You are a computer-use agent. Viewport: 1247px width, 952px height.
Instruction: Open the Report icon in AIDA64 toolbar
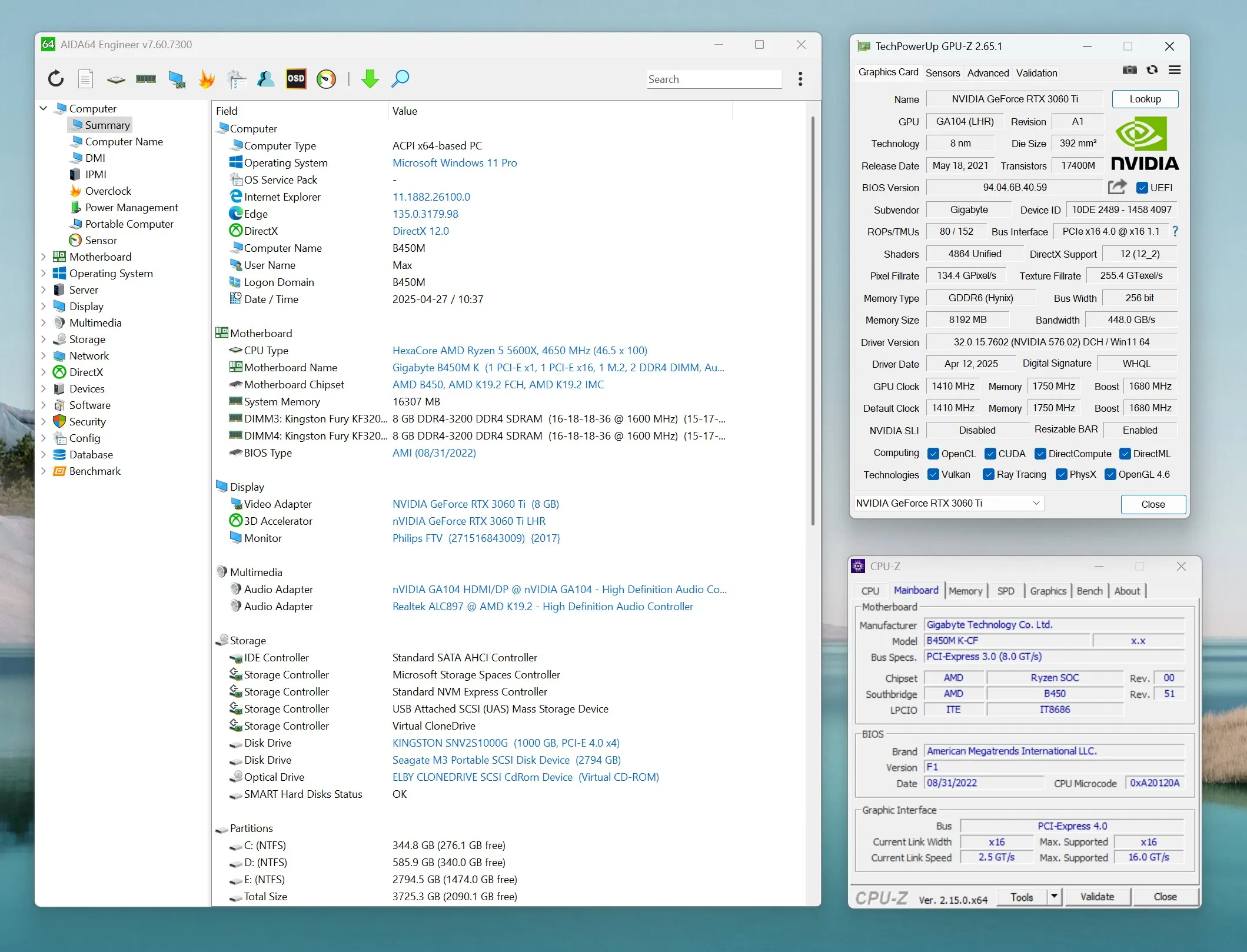coord(86,79)
